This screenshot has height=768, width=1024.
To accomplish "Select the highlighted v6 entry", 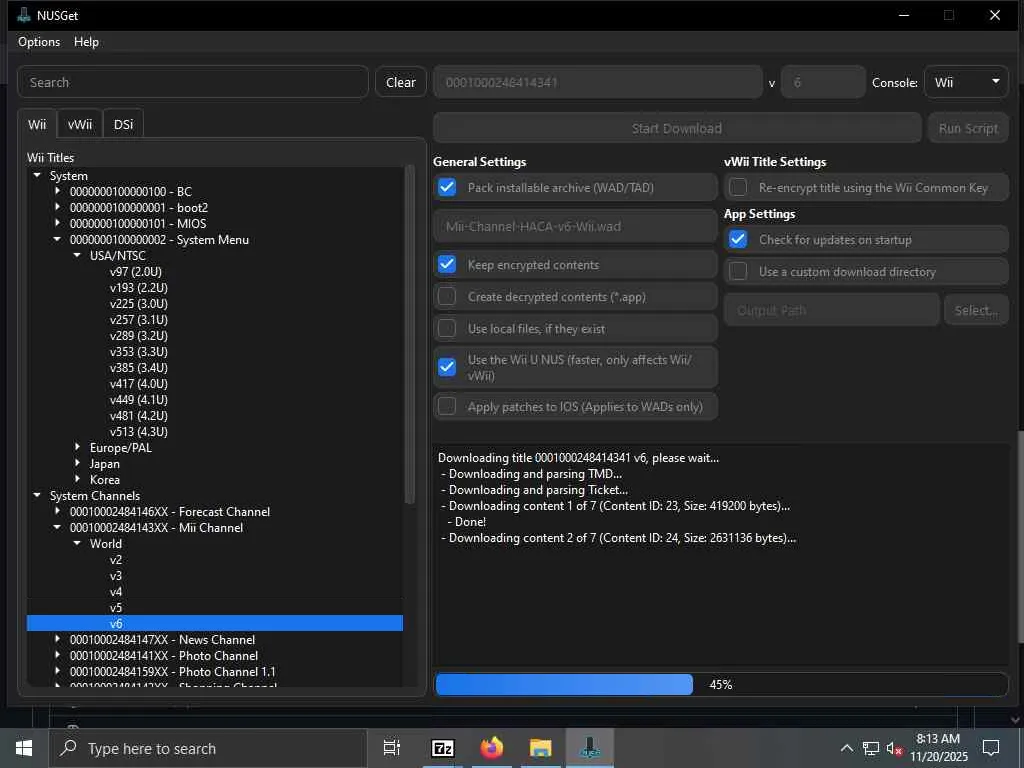I will tap(215, 624).
